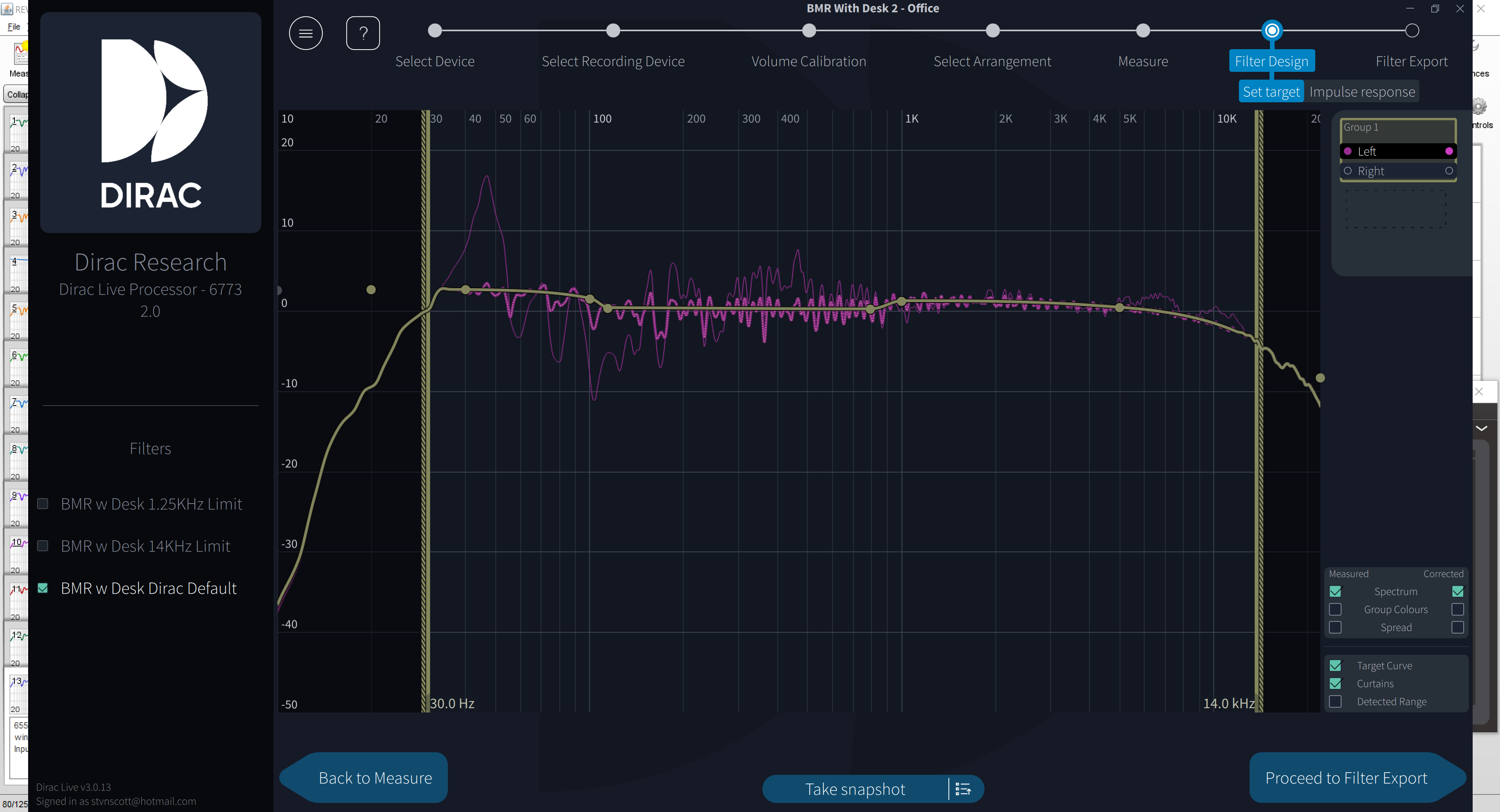Open Select Arrangement step label

[992, 61]
